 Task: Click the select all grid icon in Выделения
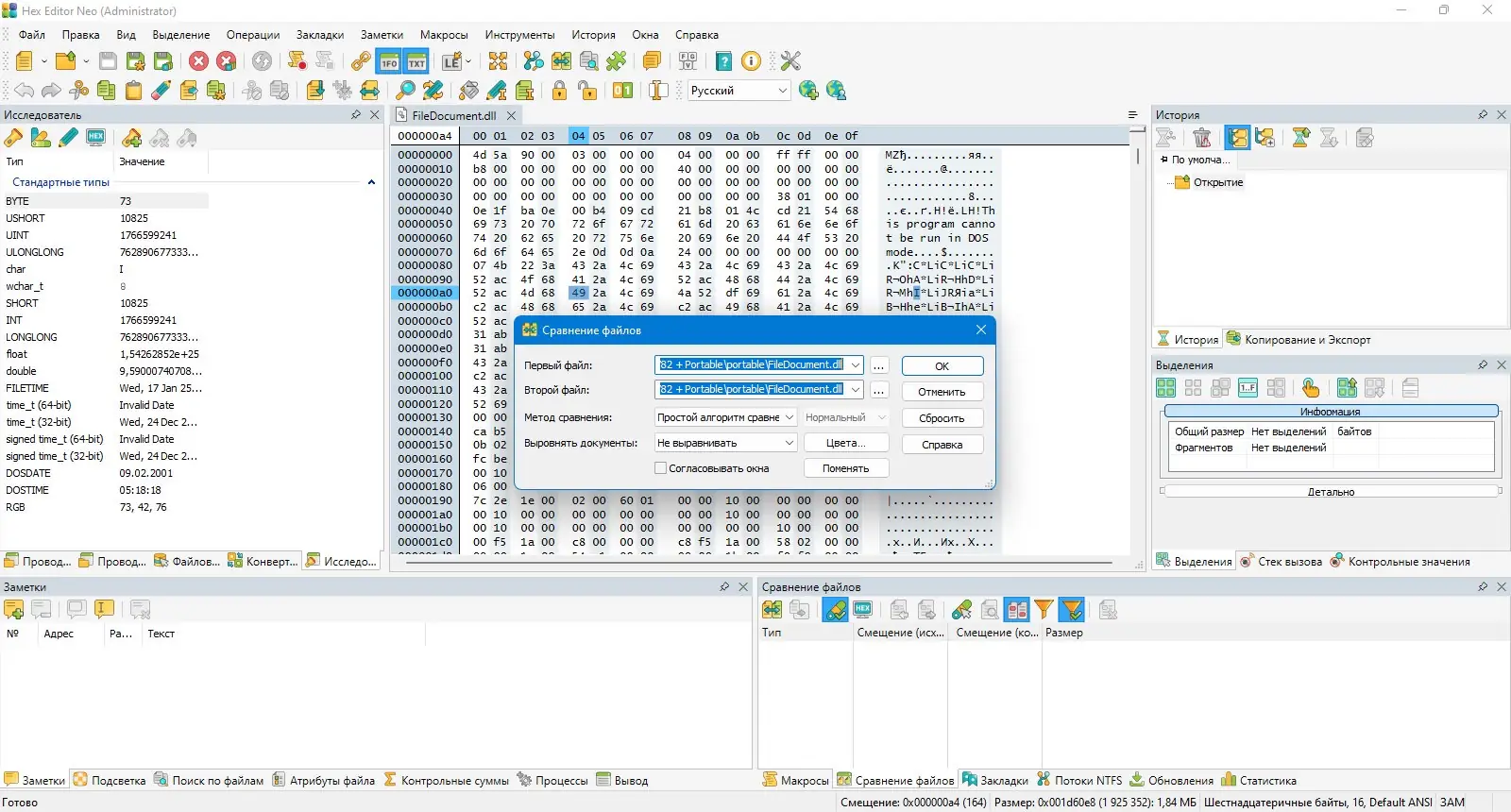coord(1166,388)
